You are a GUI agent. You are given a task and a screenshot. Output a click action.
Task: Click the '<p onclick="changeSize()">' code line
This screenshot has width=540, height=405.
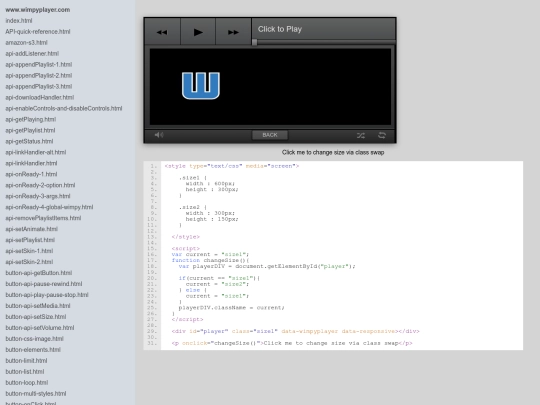(292, 343)
